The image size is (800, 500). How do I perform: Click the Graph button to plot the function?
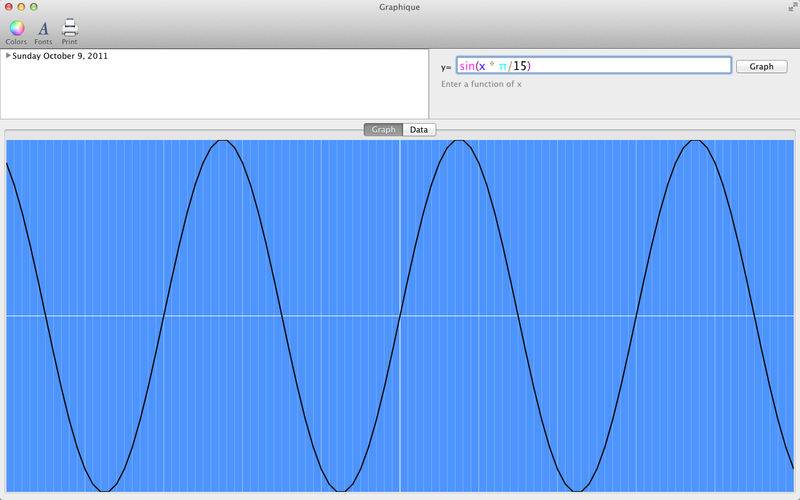coord(761,66)
